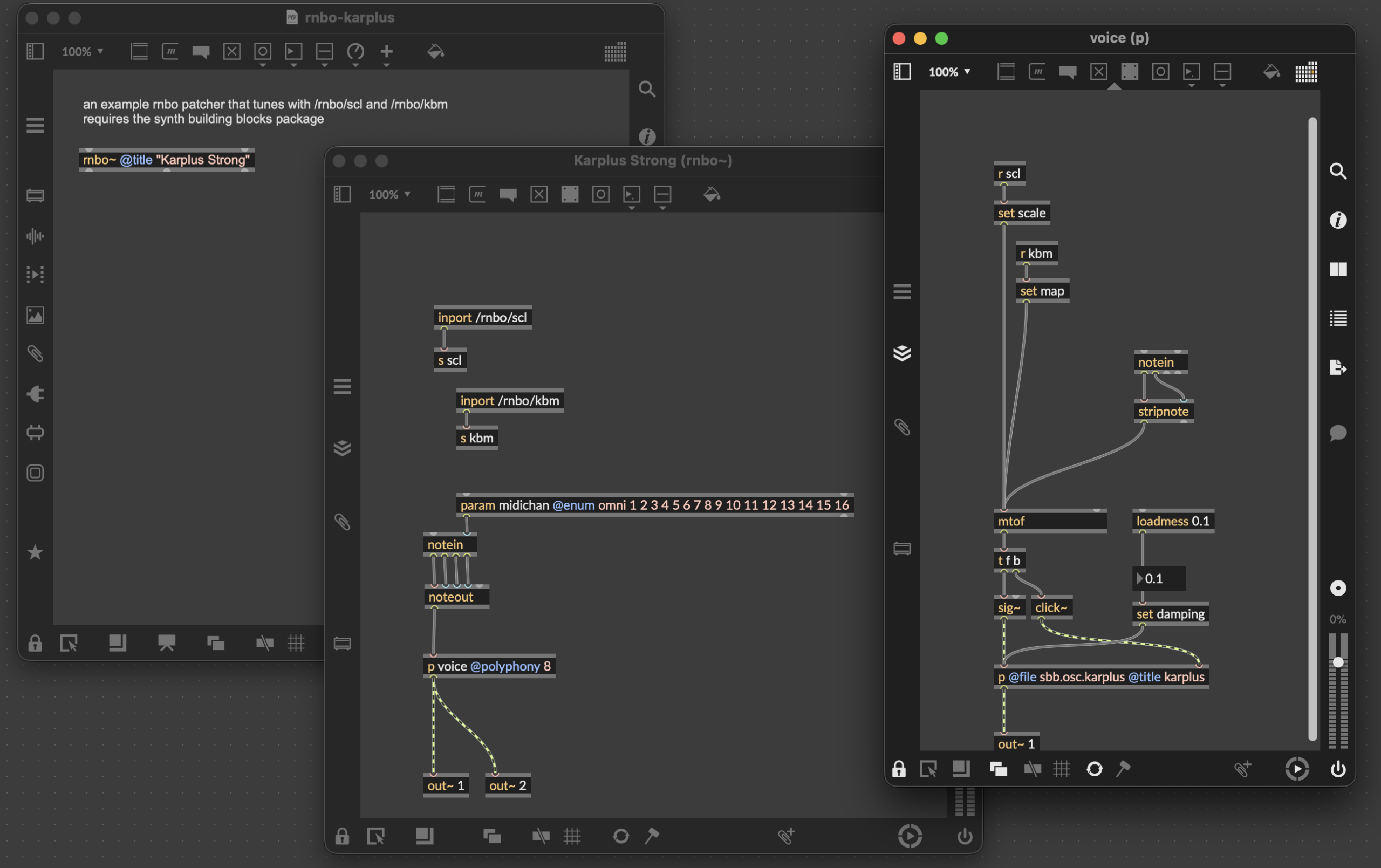Click the star collections icon in rnbo-karplus

(35, 552)
